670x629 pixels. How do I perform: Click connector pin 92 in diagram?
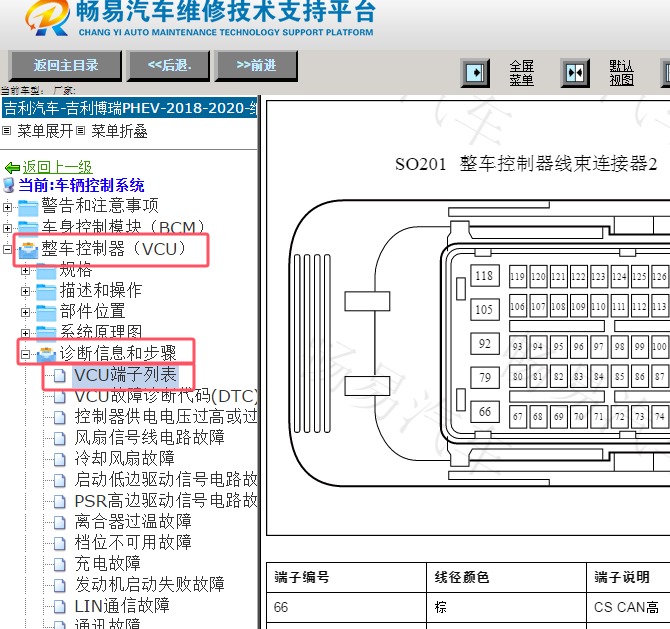pos(485,344)
